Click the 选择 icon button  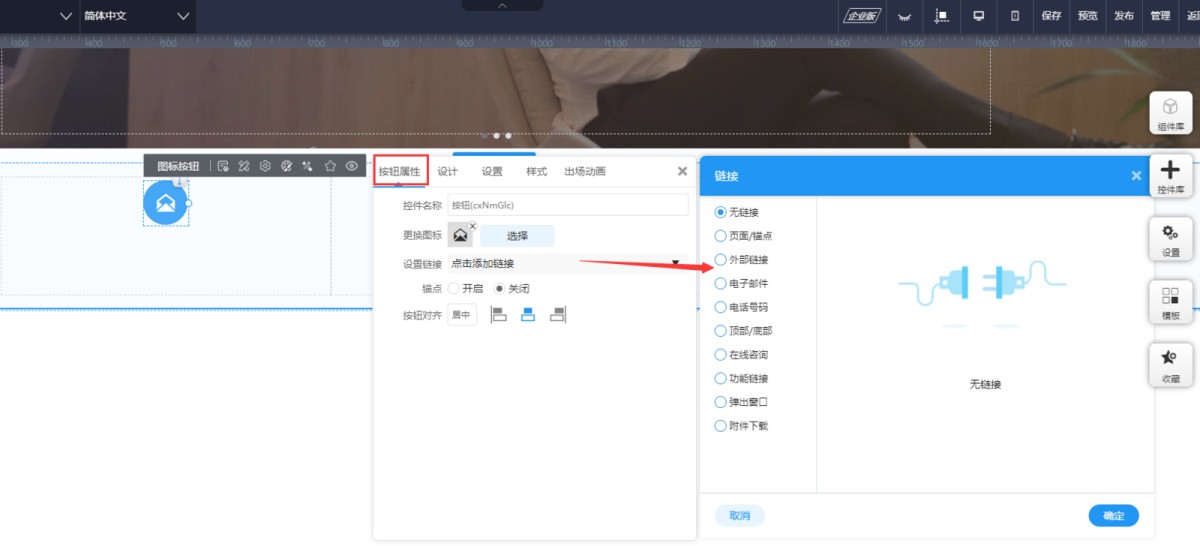pyautogui.click(x=517, y=236)
